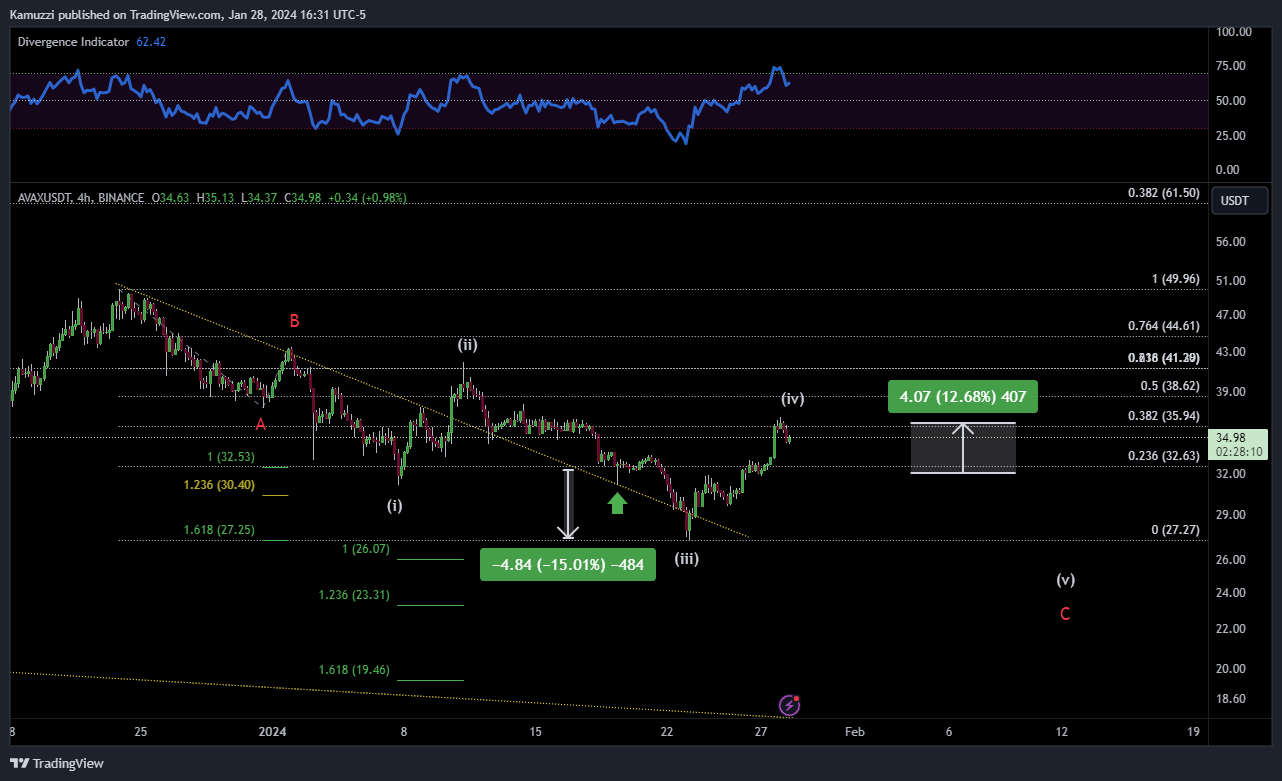The height and width of the screenshot is (781, 1282).
Task: Click the wave (v) label
Action: coord(1066,579)
